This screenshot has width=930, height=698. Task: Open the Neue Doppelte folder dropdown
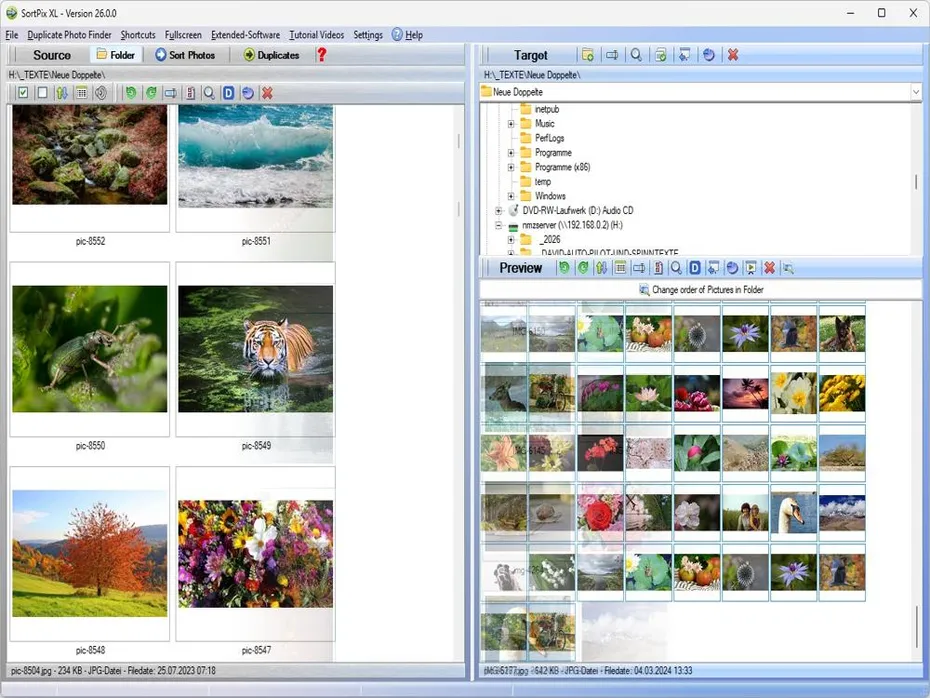tap(914, 91)
